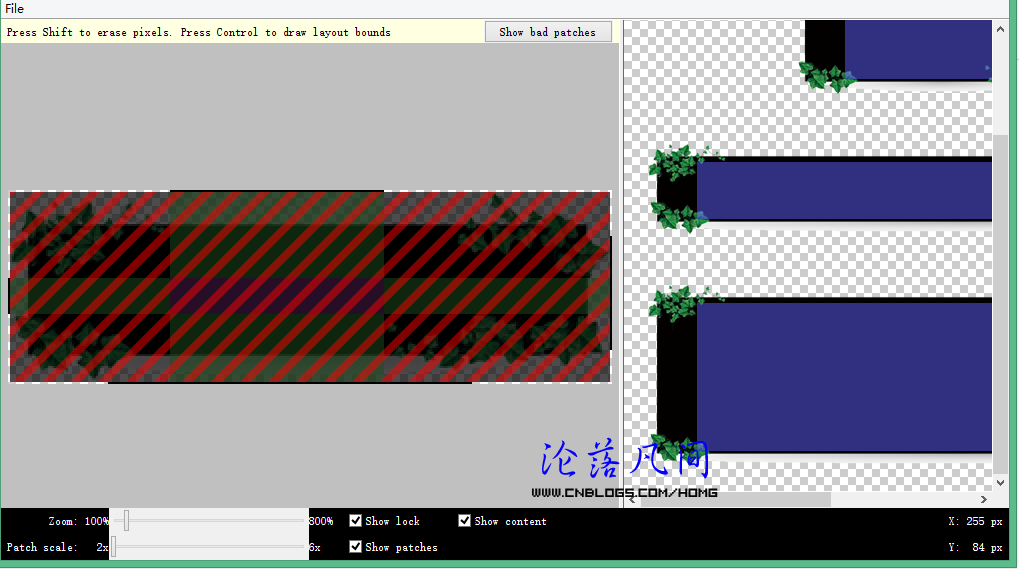The image size is (1019, 569).
Task: Click the horizontally stretched preview image
Action: (x=820, y=189)
